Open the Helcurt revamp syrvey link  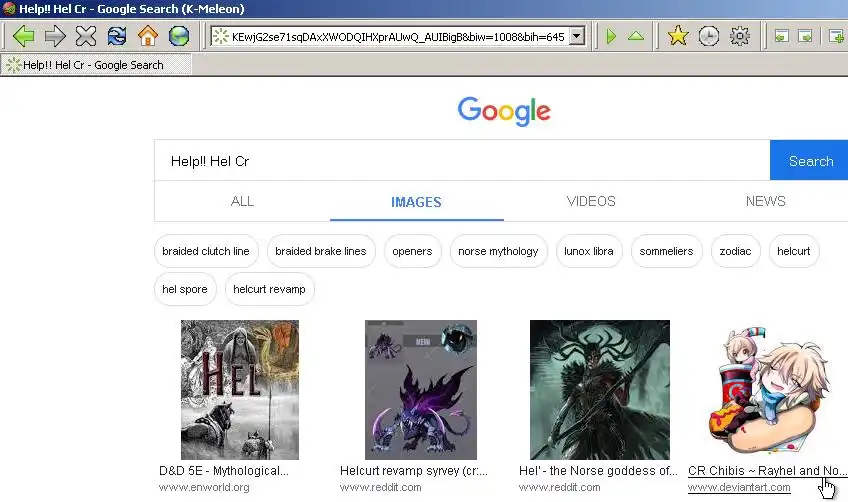[414, 471]
